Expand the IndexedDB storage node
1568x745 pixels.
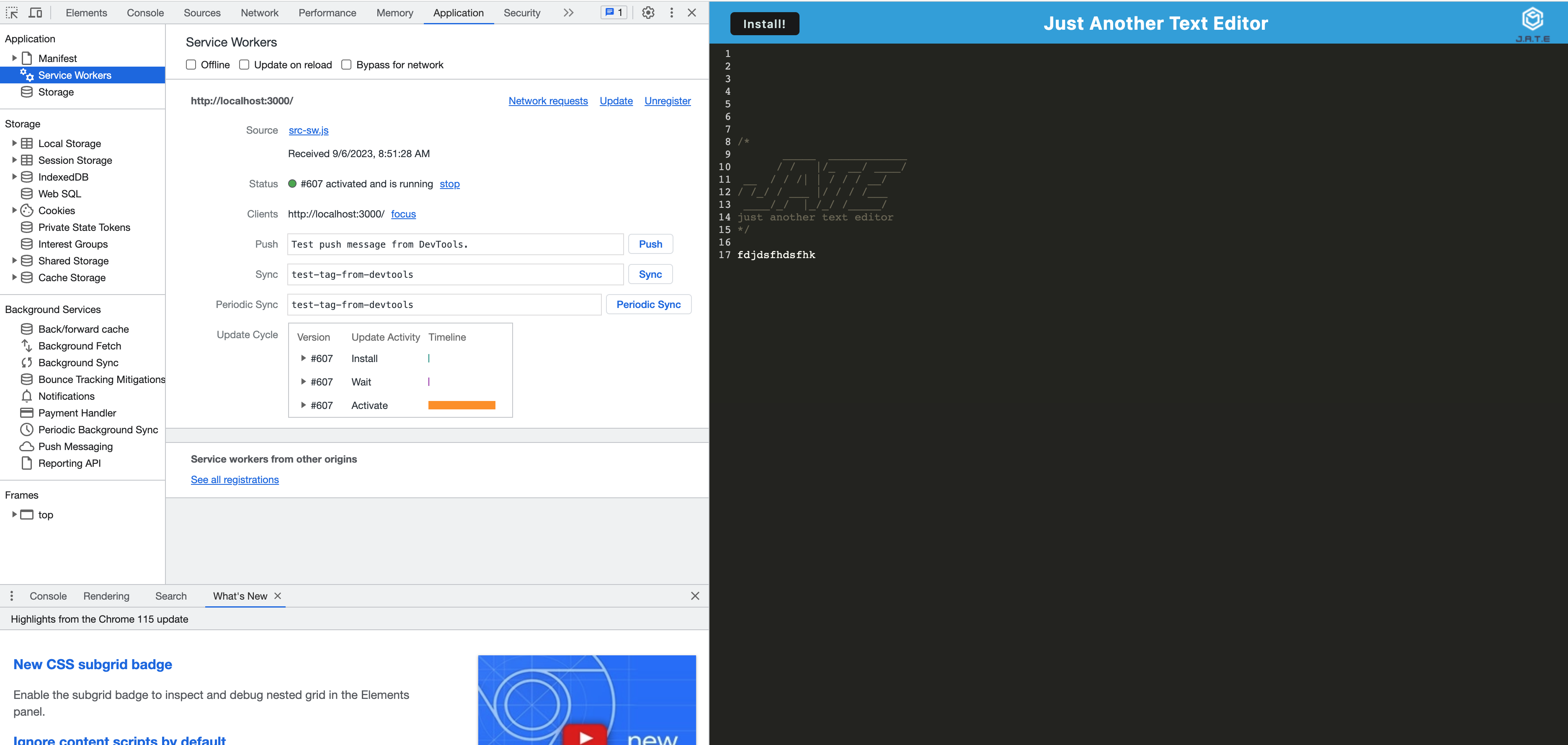[14, 177]
